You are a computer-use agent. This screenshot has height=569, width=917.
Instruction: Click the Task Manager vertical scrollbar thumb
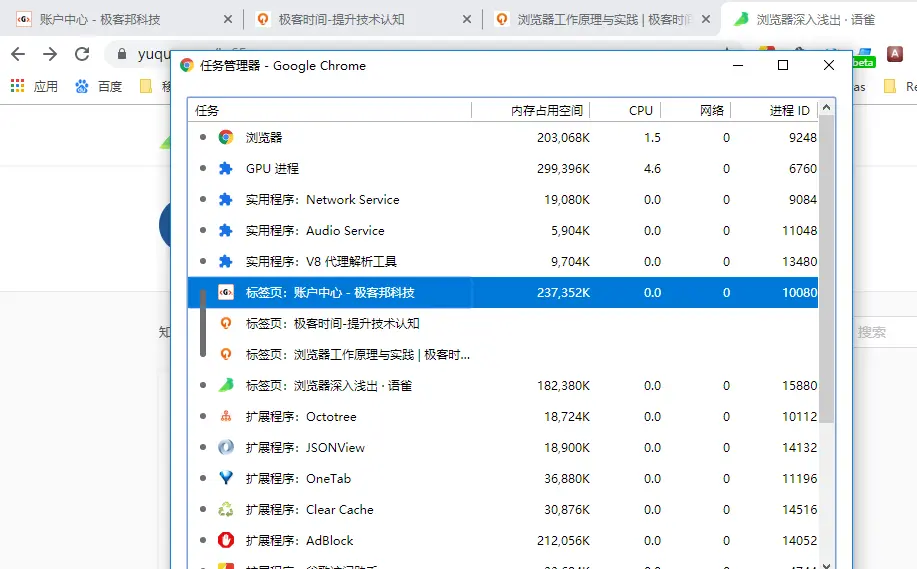826,269
